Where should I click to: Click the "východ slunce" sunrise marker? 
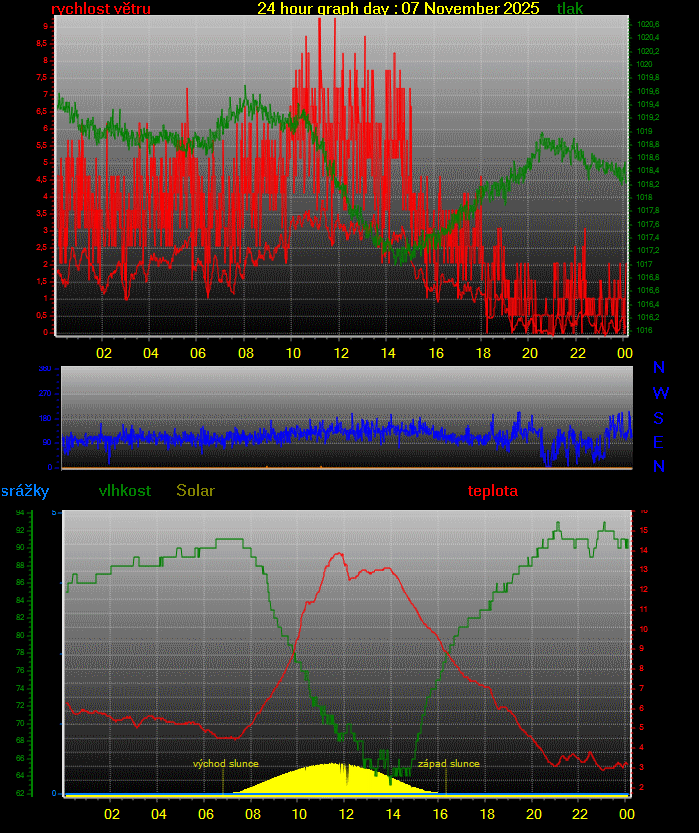coord(226,764)
